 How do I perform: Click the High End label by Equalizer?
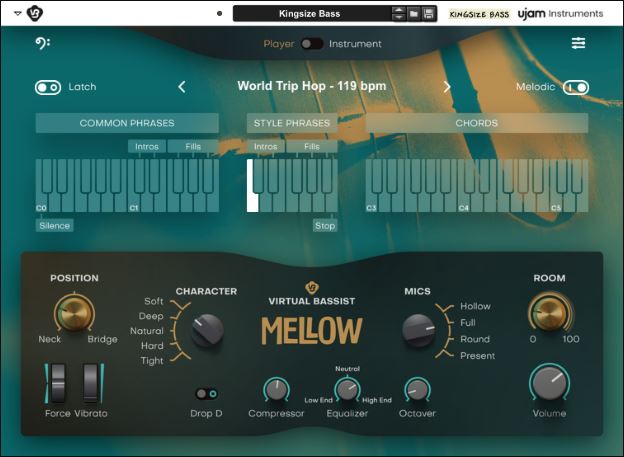click(x=377, y=400)
